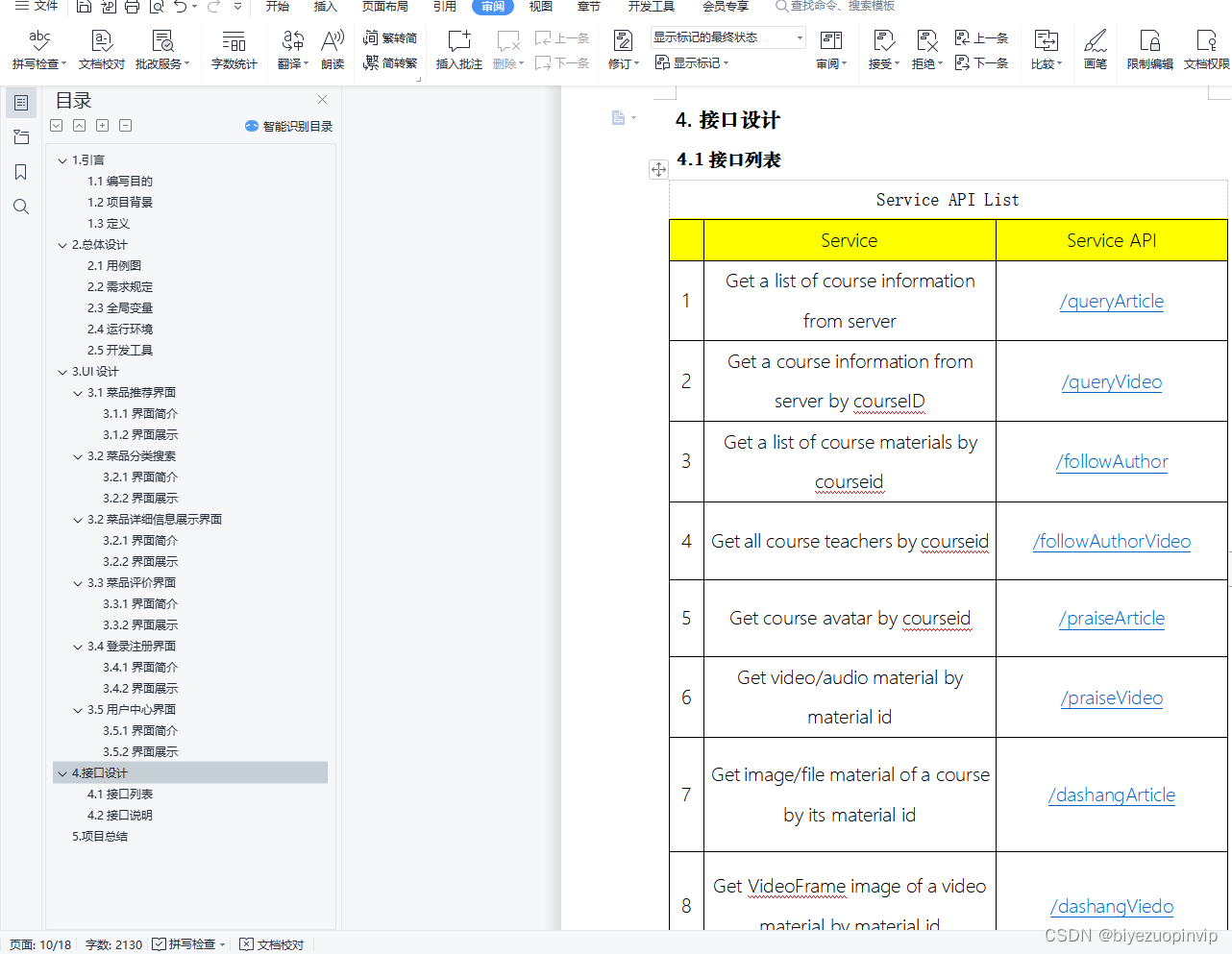Reject the revision with 拒绝
The image size is (1232, 954).
point(926,50)
